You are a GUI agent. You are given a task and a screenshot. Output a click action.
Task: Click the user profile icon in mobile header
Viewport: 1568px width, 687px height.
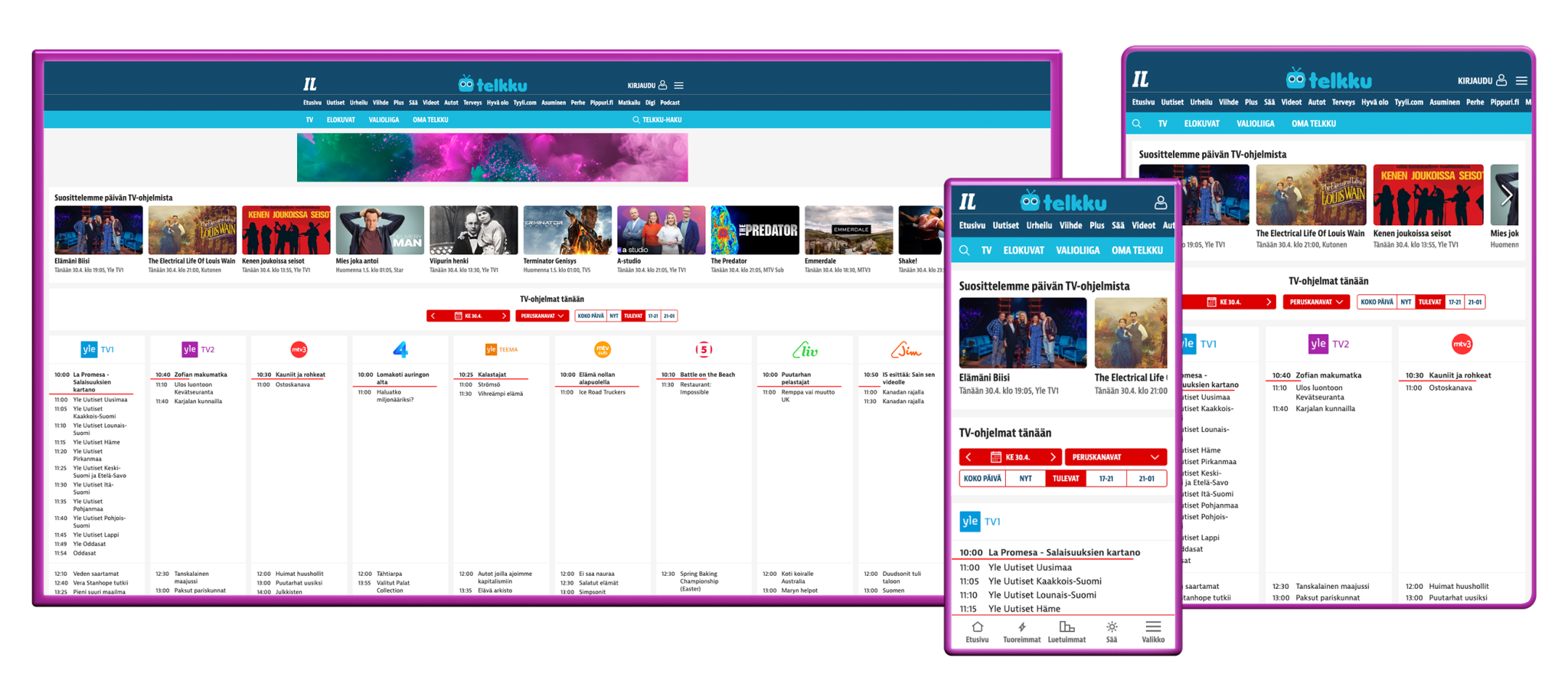point(1161,202)
